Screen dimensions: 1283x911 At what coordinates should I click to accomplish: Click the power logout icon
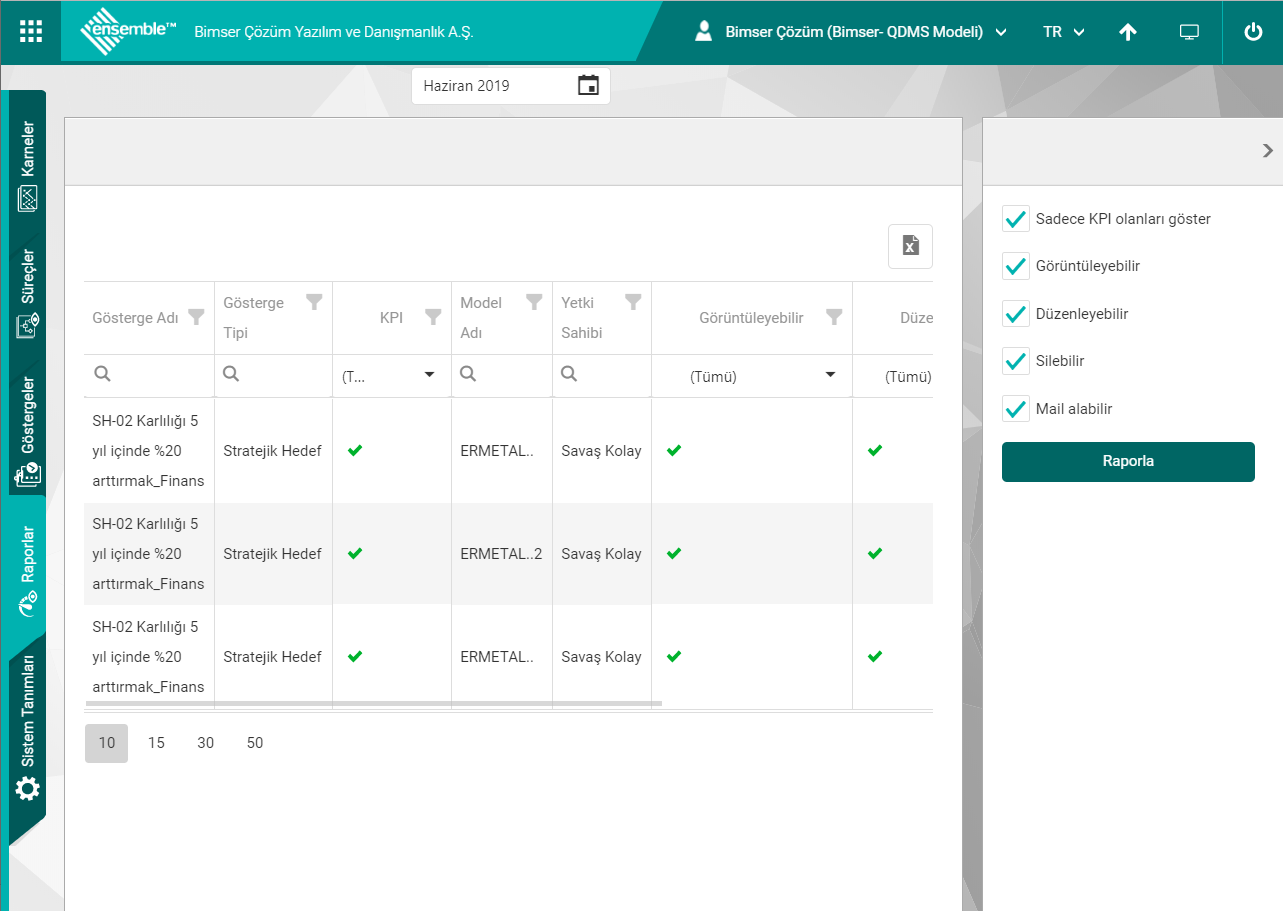pyautogui.click(x=1253, y=32)
